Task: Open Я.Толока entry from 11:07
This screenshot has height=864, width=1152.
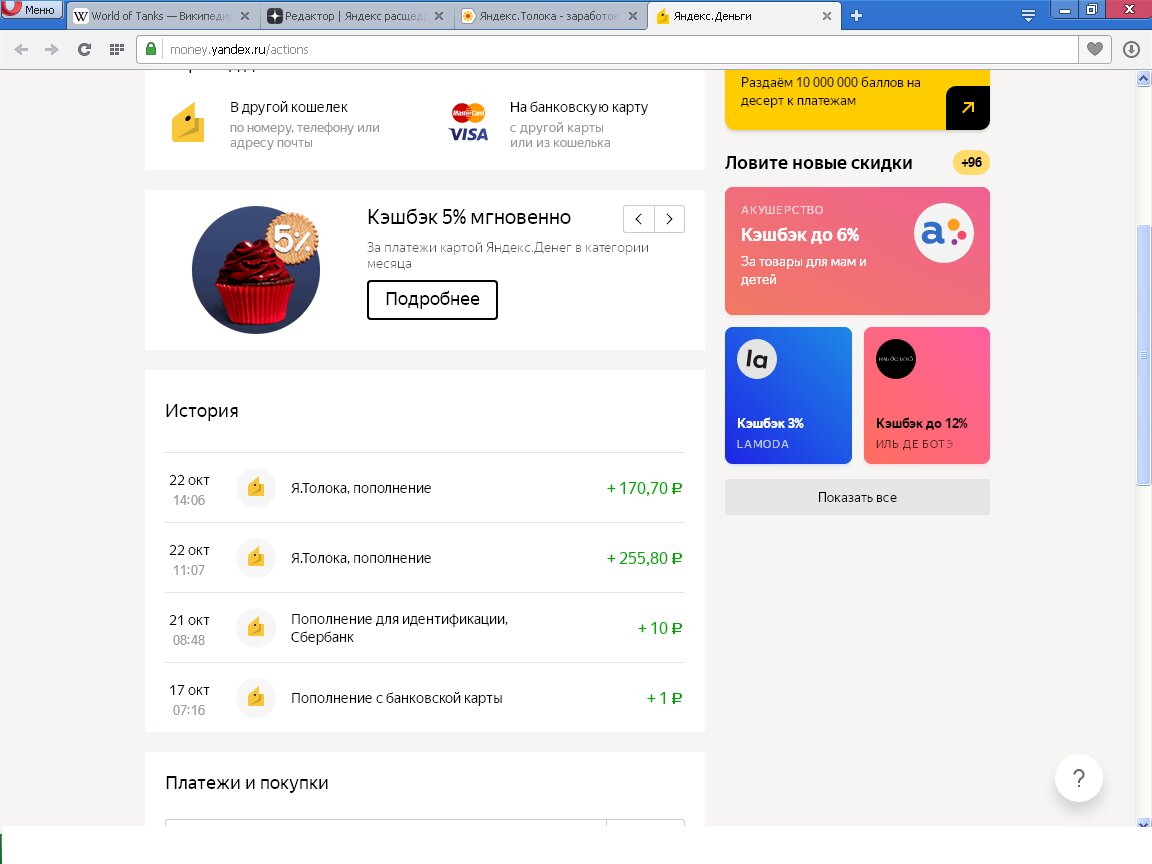Action: (x=425, y=558)
